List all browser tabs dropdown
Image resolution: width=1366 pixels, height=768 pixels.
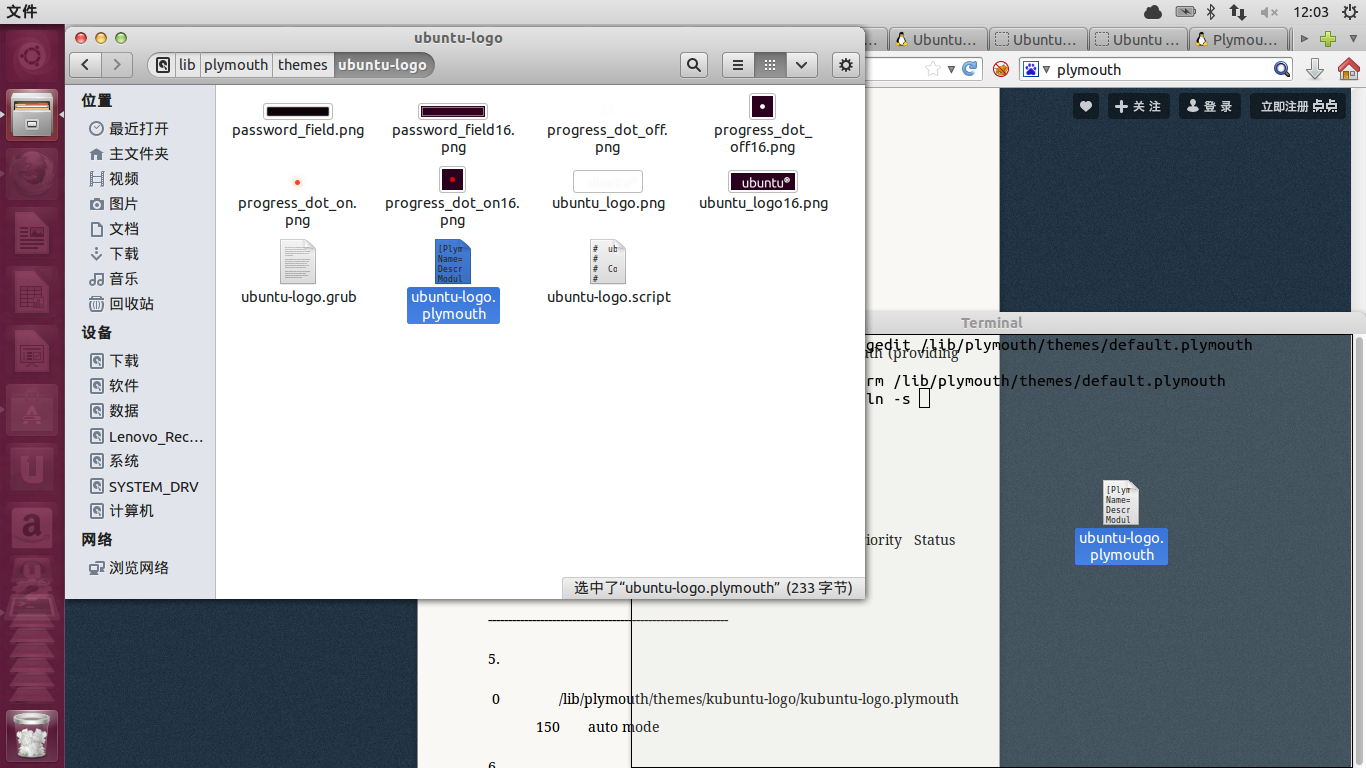[x=1352, y=39]
